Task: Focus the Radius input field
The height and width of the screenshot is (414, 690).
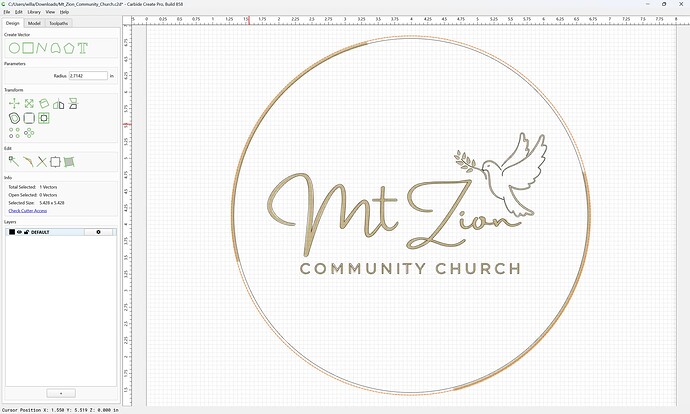Action: (x=88, y=76)
